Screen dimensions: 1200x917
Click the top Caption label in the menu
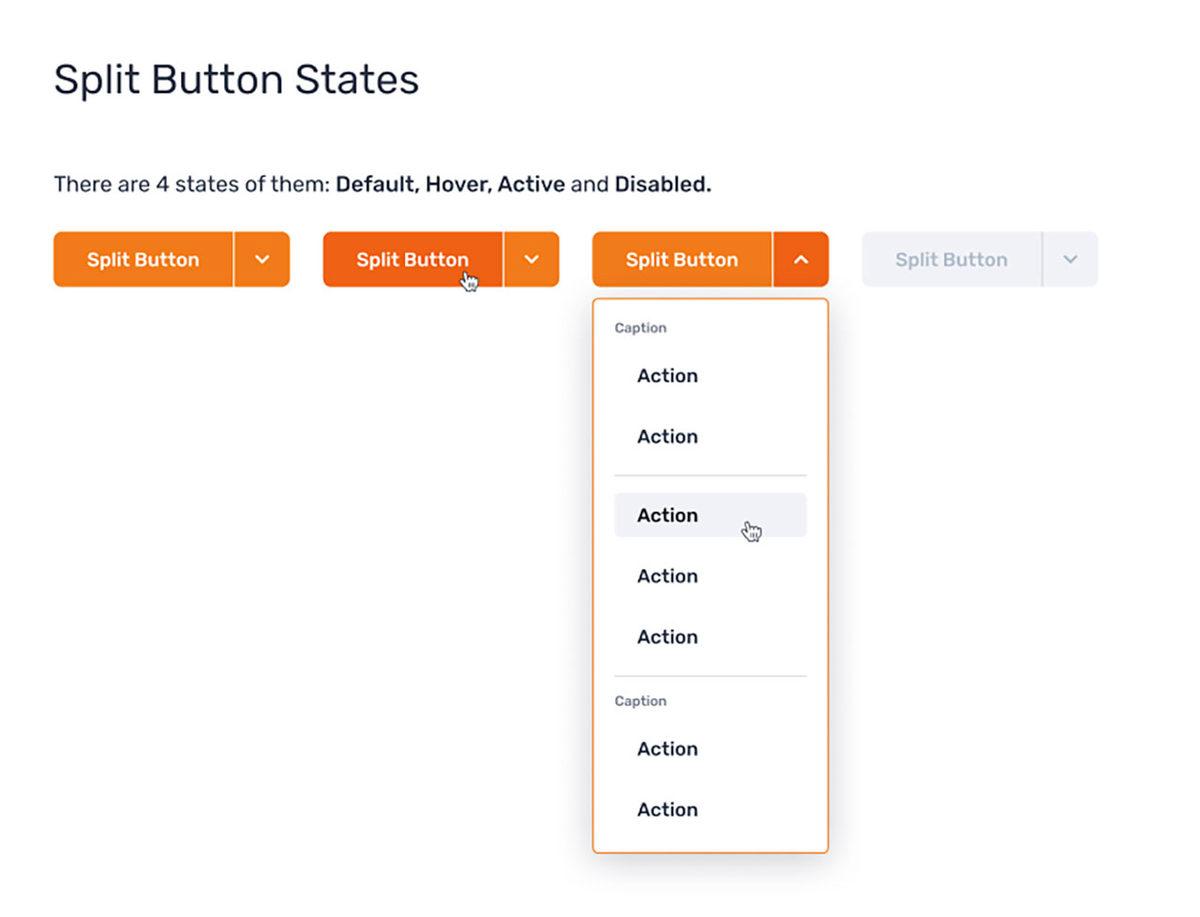tap(640, 328)
